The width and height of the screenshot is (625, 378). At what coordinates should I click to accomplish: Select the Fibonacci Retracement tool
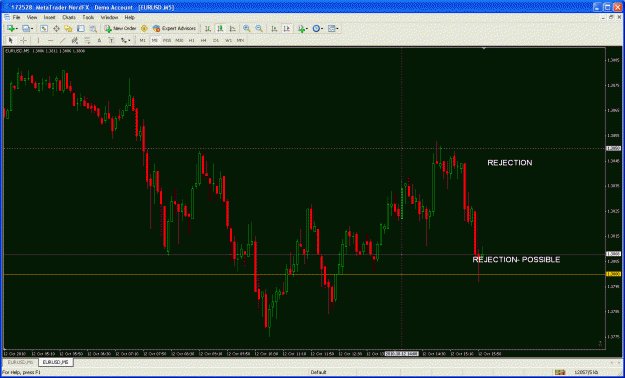click(x=87, y=40)
